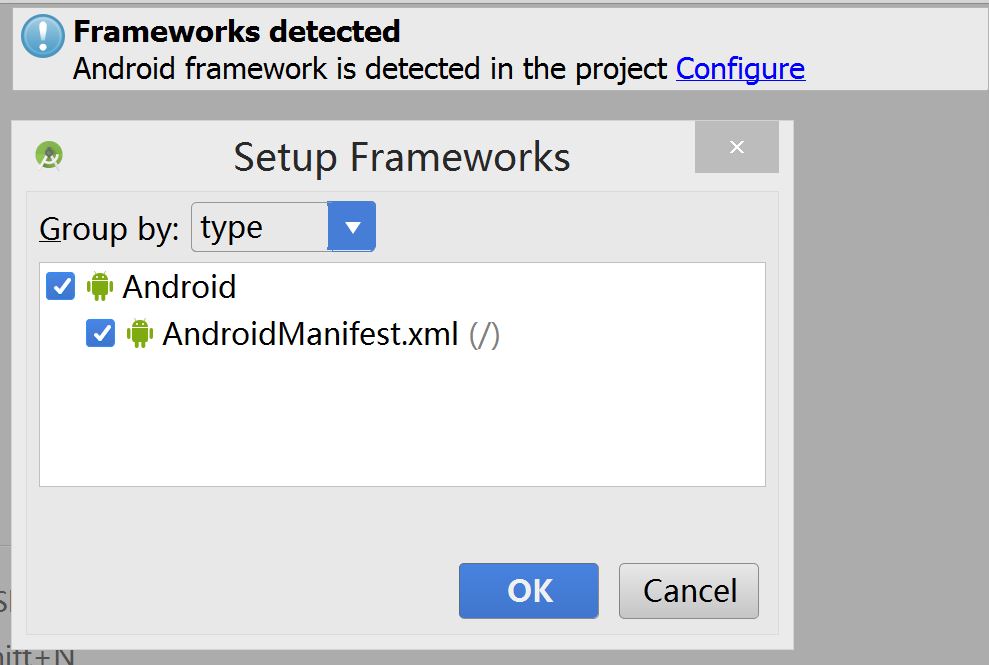Open the Group by dropdown arrow

pyautogui.click(x=352, y=227)
